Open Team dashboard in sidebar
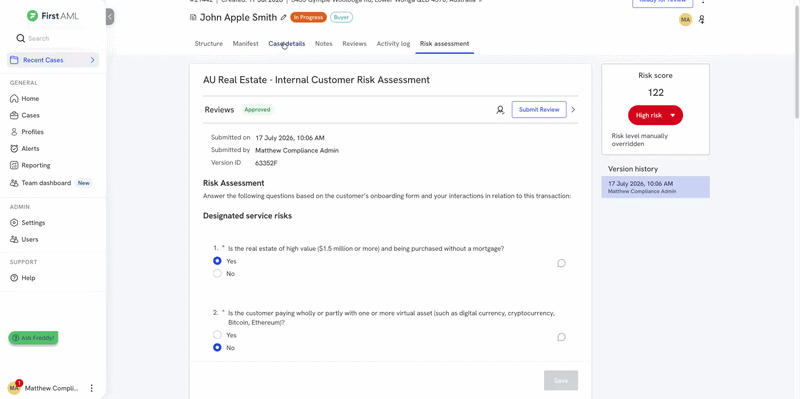Viewport: 800px width, 399px height. [x=46, y=183]
